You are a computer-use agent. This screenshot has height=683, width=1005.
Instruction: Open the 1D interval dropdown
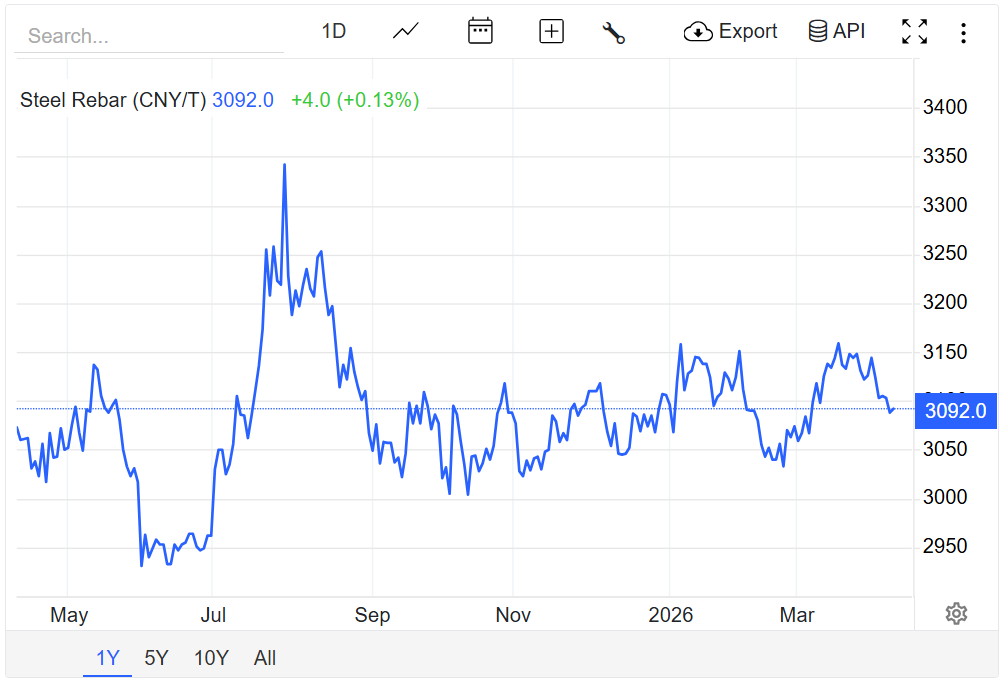click(x=333, y=31)
